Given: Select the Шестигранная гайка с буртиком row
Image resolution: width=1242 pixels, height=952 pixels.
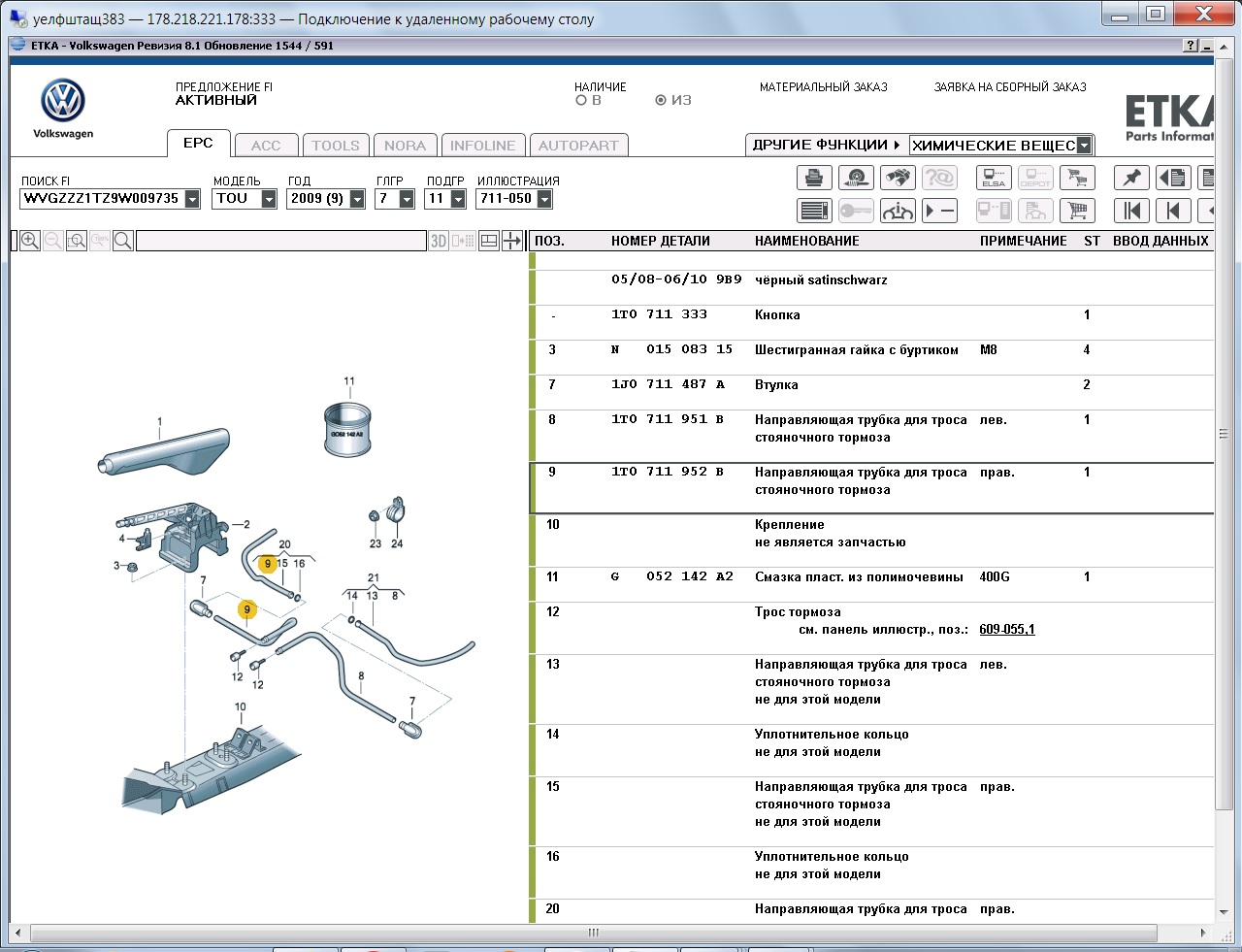Looking at the screenshot, I should [x=873, y=350].
